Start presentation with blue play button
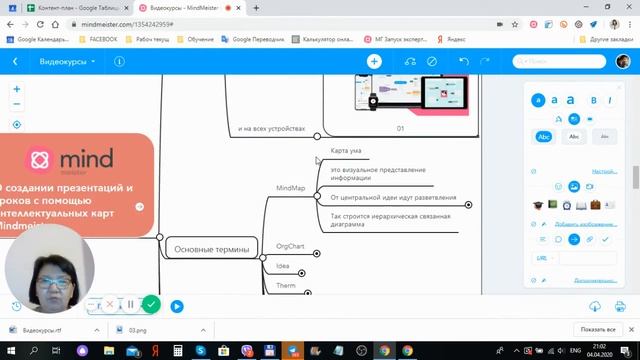 pyautogui.click(x=177, y=306)
